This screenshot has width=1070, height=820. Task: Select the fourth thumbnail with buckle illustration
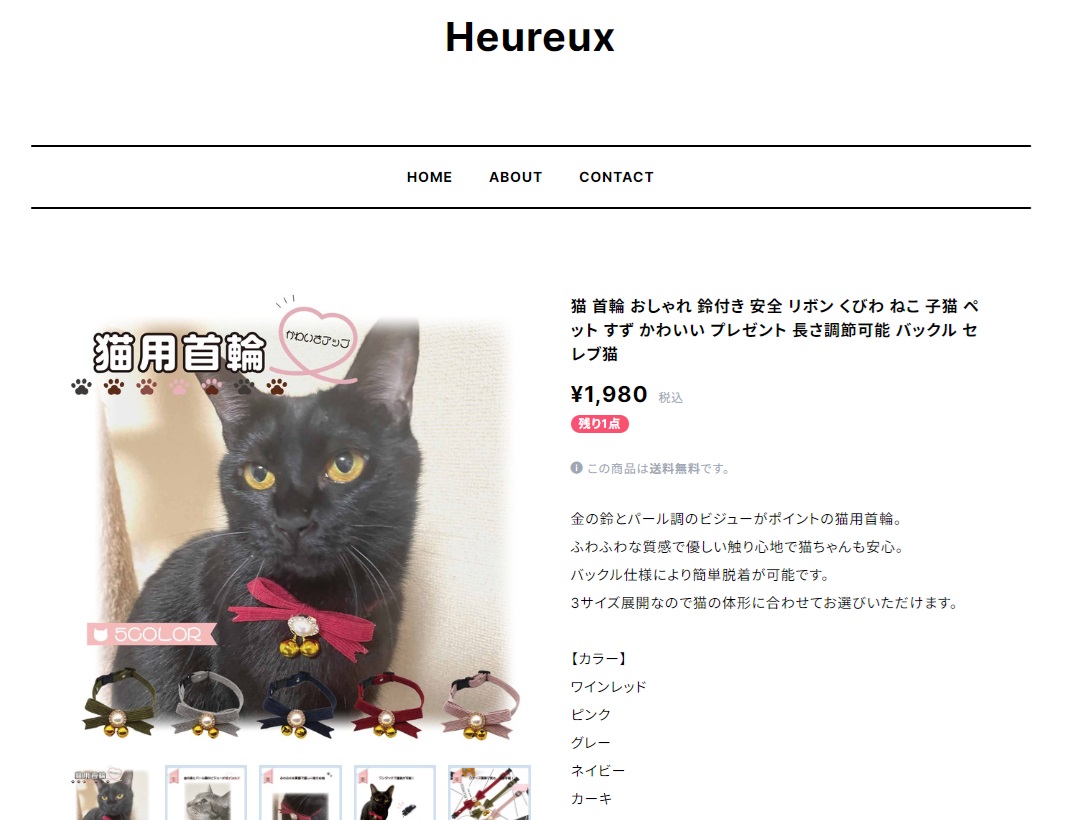tap(394, 793)
